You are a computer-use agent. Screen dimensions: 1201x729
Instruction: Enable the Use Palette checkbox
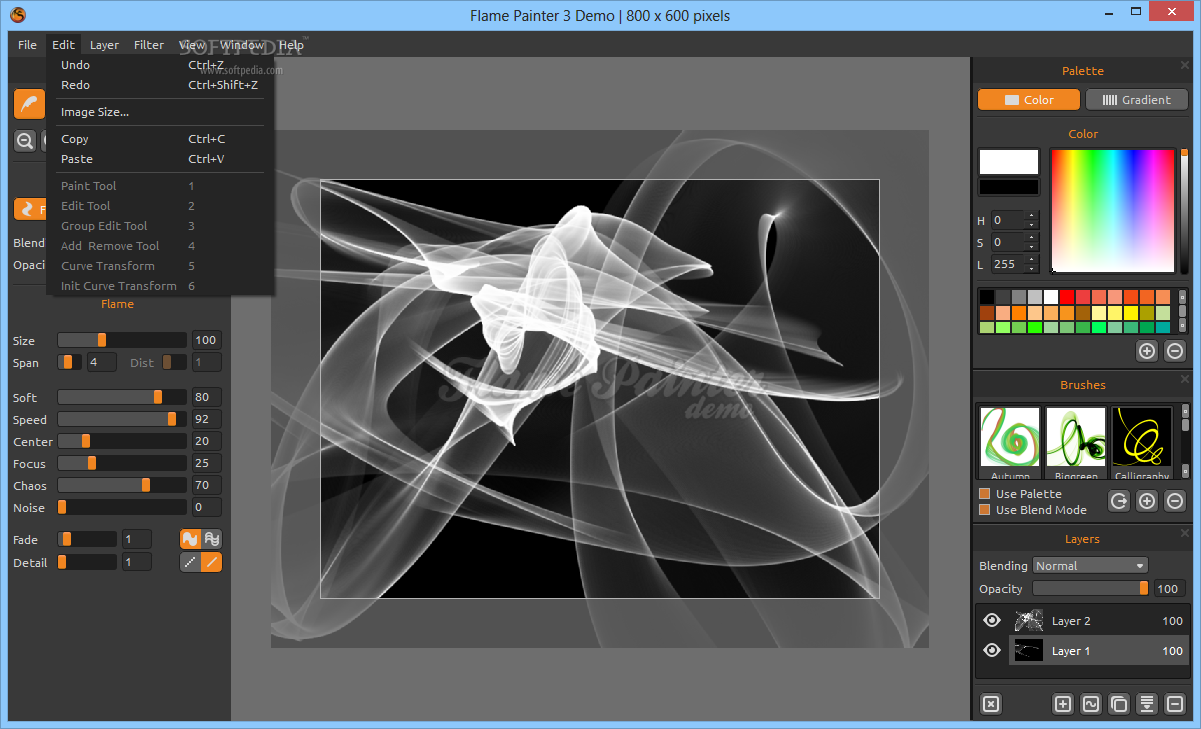(985, 494)
